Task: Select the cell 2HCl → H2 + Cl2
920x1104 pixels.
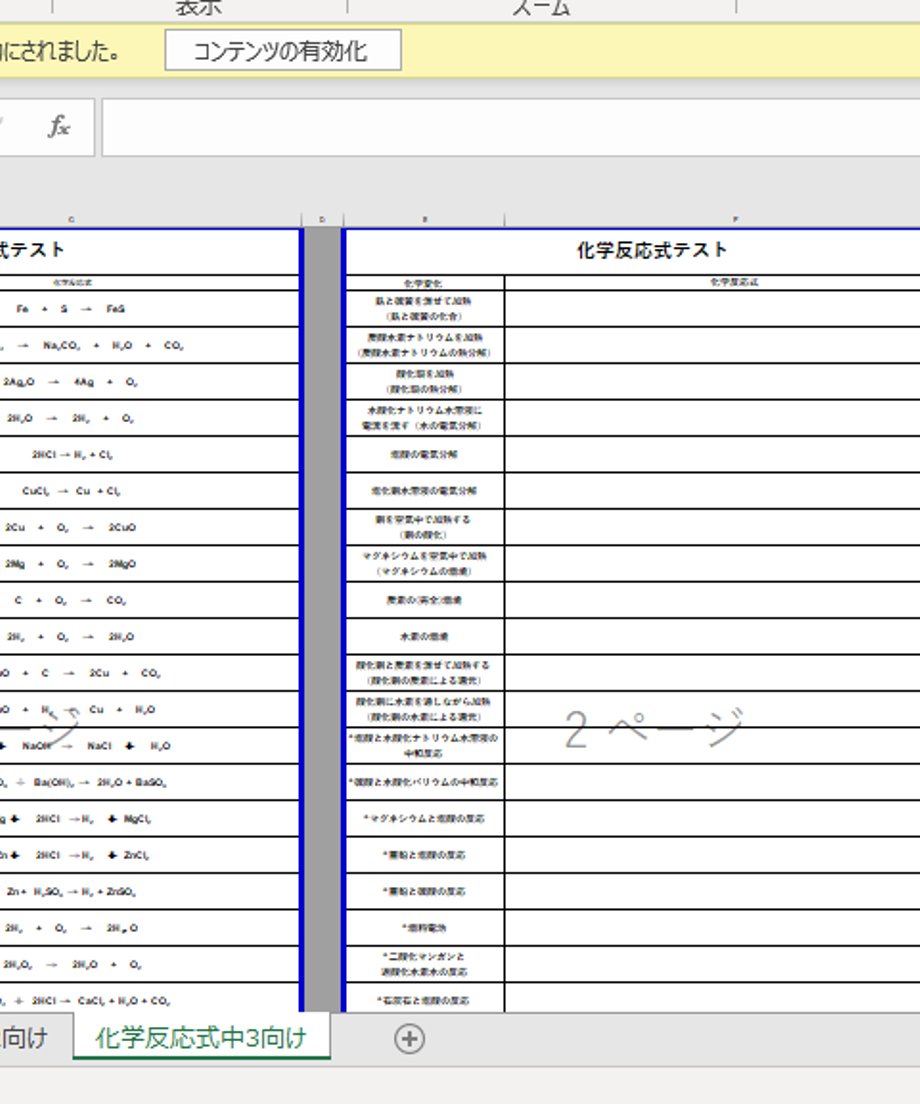Action: [x=150, y=455]
